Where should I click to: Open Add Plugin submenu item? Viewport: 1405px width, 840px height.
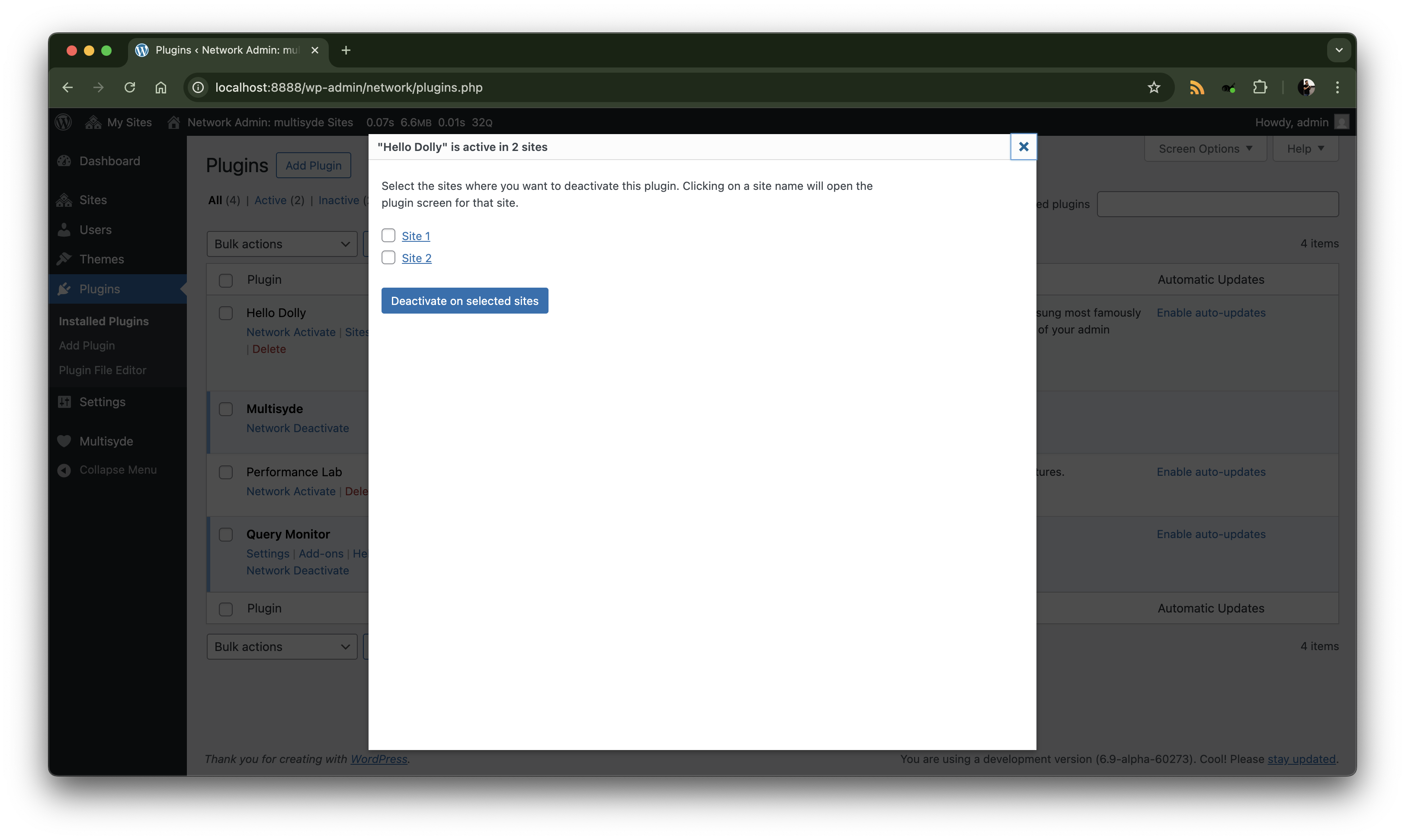87,345
